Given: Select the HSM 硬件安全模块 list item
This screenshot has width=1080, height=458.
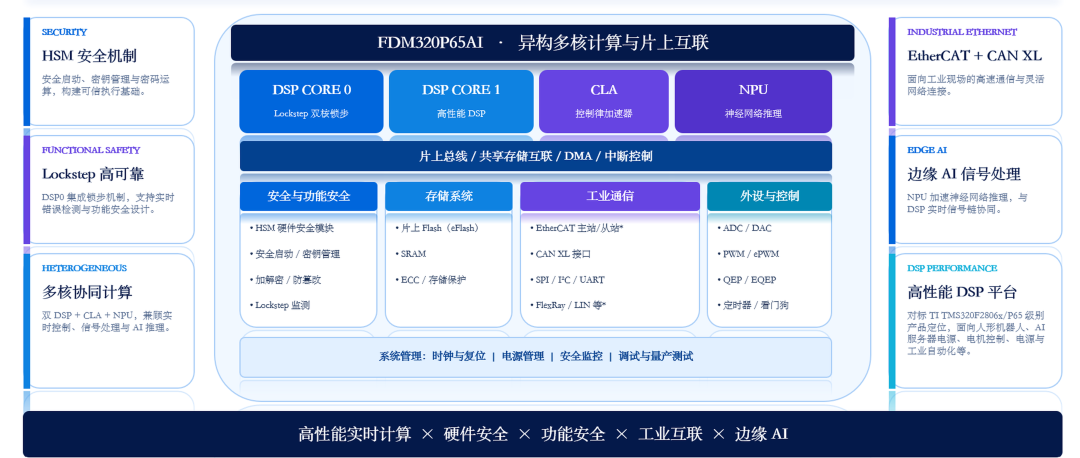Looking at the screenshot, I should click(x=294, y=228).
